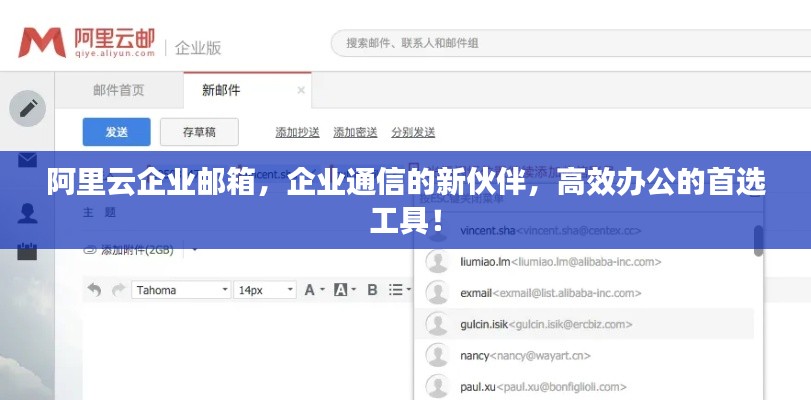Click the 添加密送 add BCC link

[355, 132]
